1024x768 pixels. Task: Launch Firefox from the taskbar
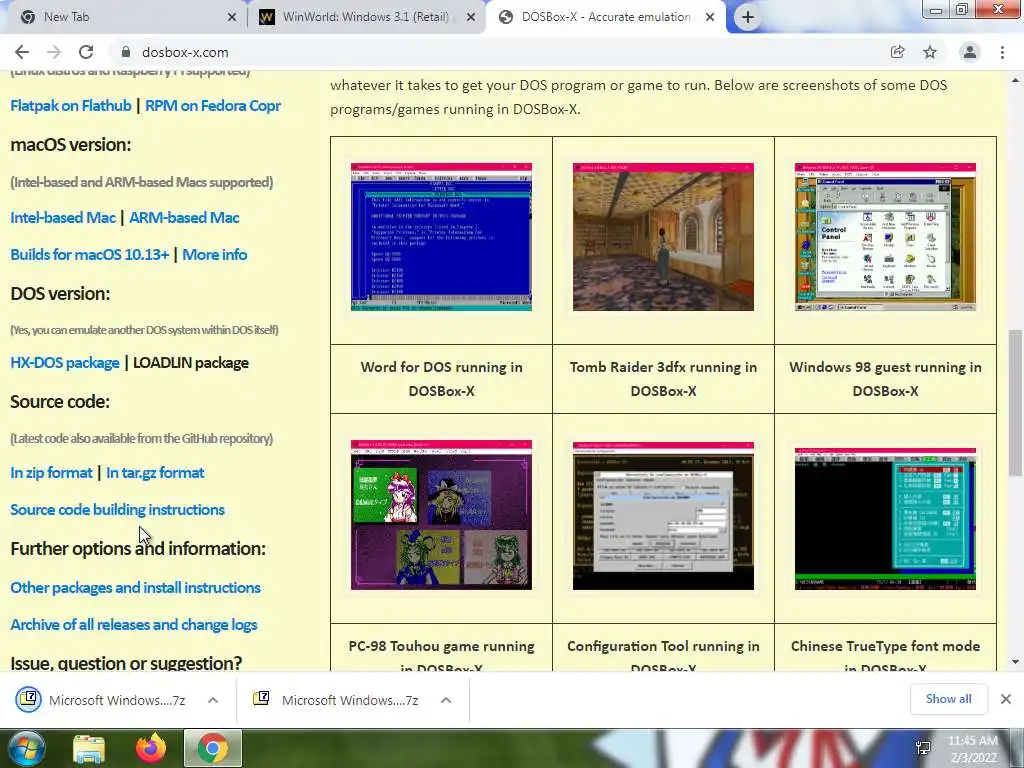[151, 748]
